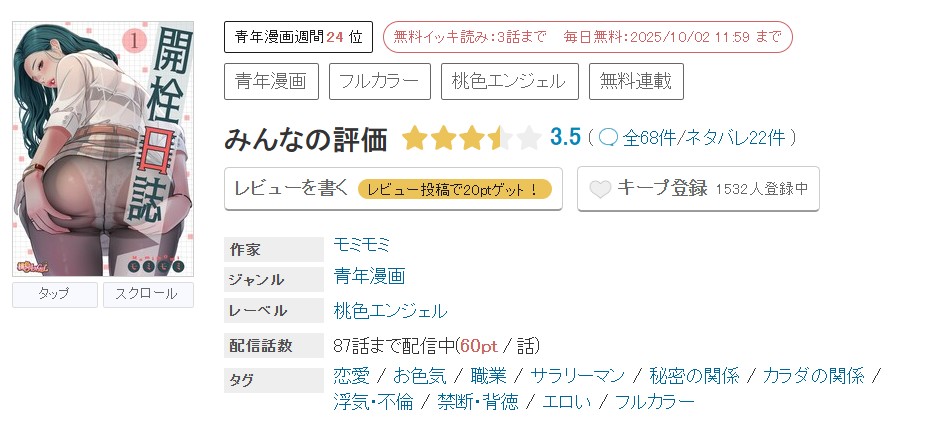This screenshot has height=437, width=925.
Task: Open the 青年漫画 genre link
Action: [x=370, y=277]
